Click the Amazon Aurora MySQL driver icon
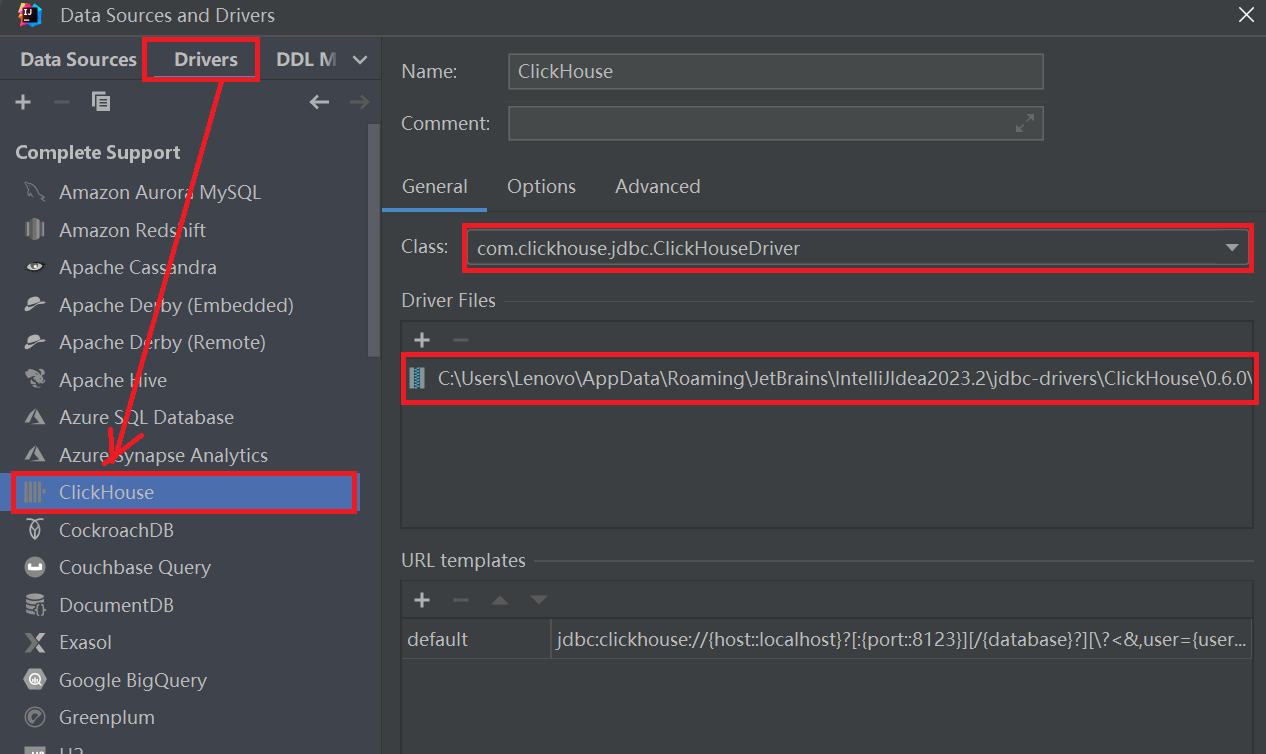 35,192
